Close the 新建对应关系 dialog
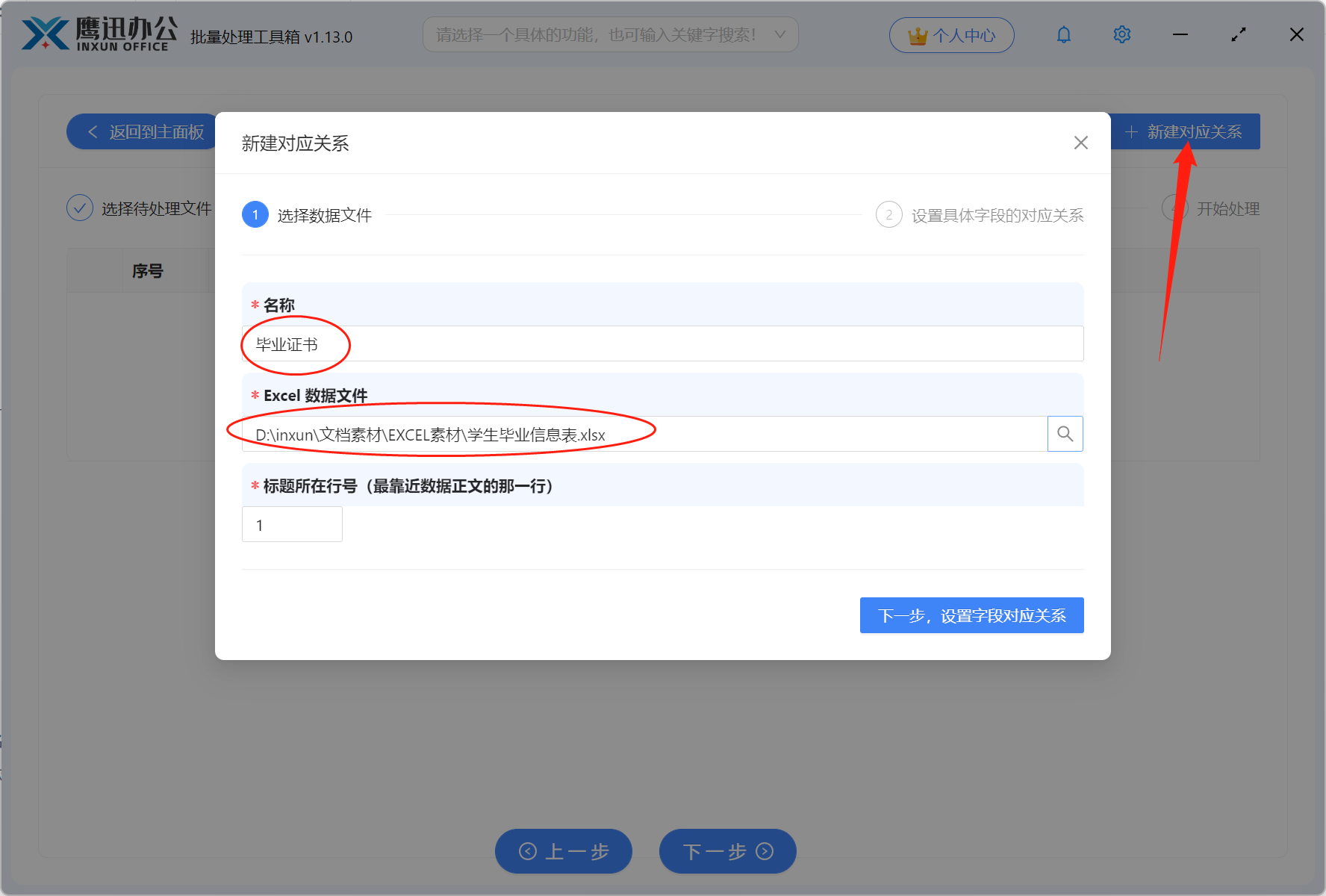1326x896 pixels. pyautogui.click(x=1080, y=142)
